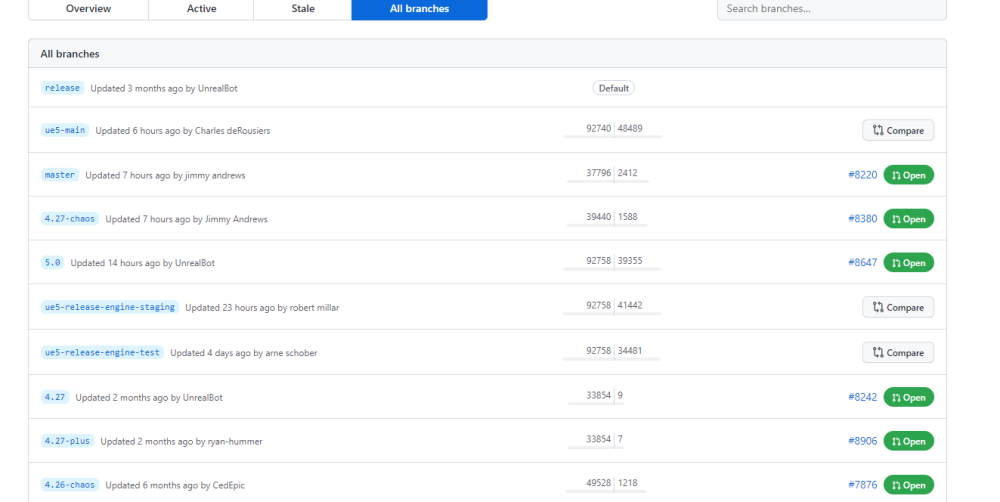Select the All branches tab
Image resolution: width=1000 pixels, height=502 pixels.
[419, 9]
